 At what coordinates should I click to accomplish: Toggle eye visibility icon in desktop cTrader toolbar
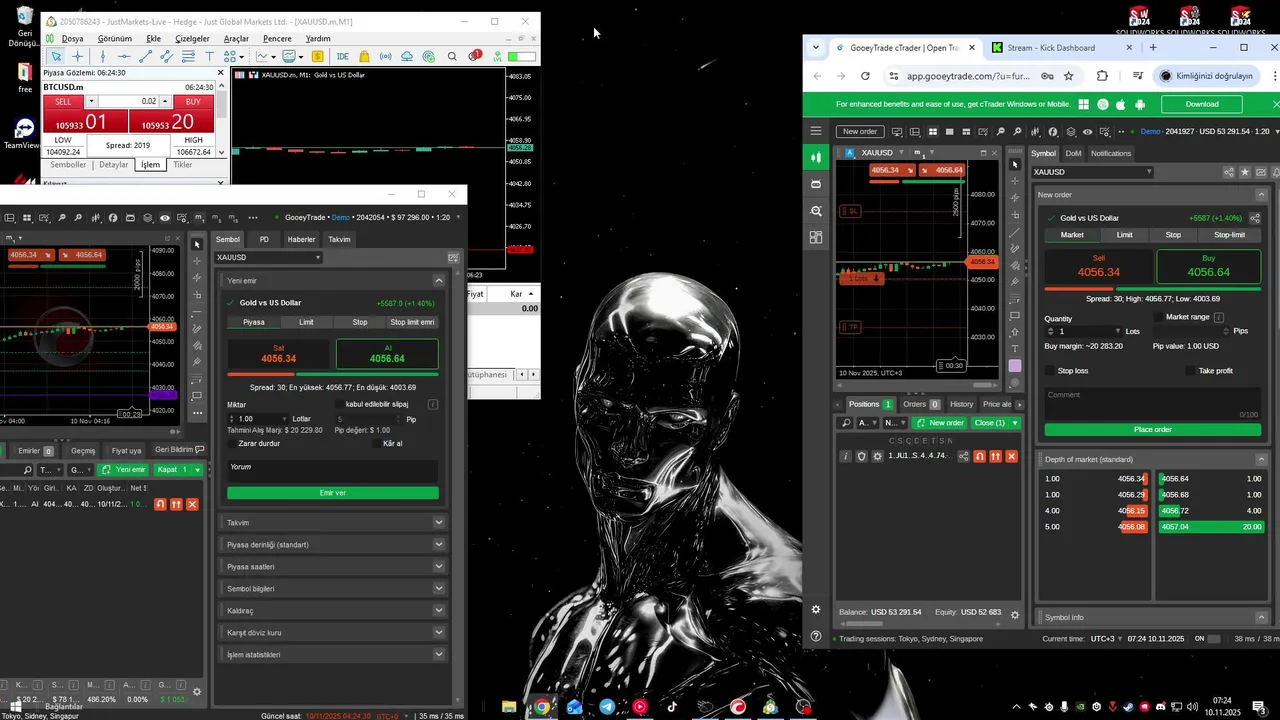coord(165,217)
